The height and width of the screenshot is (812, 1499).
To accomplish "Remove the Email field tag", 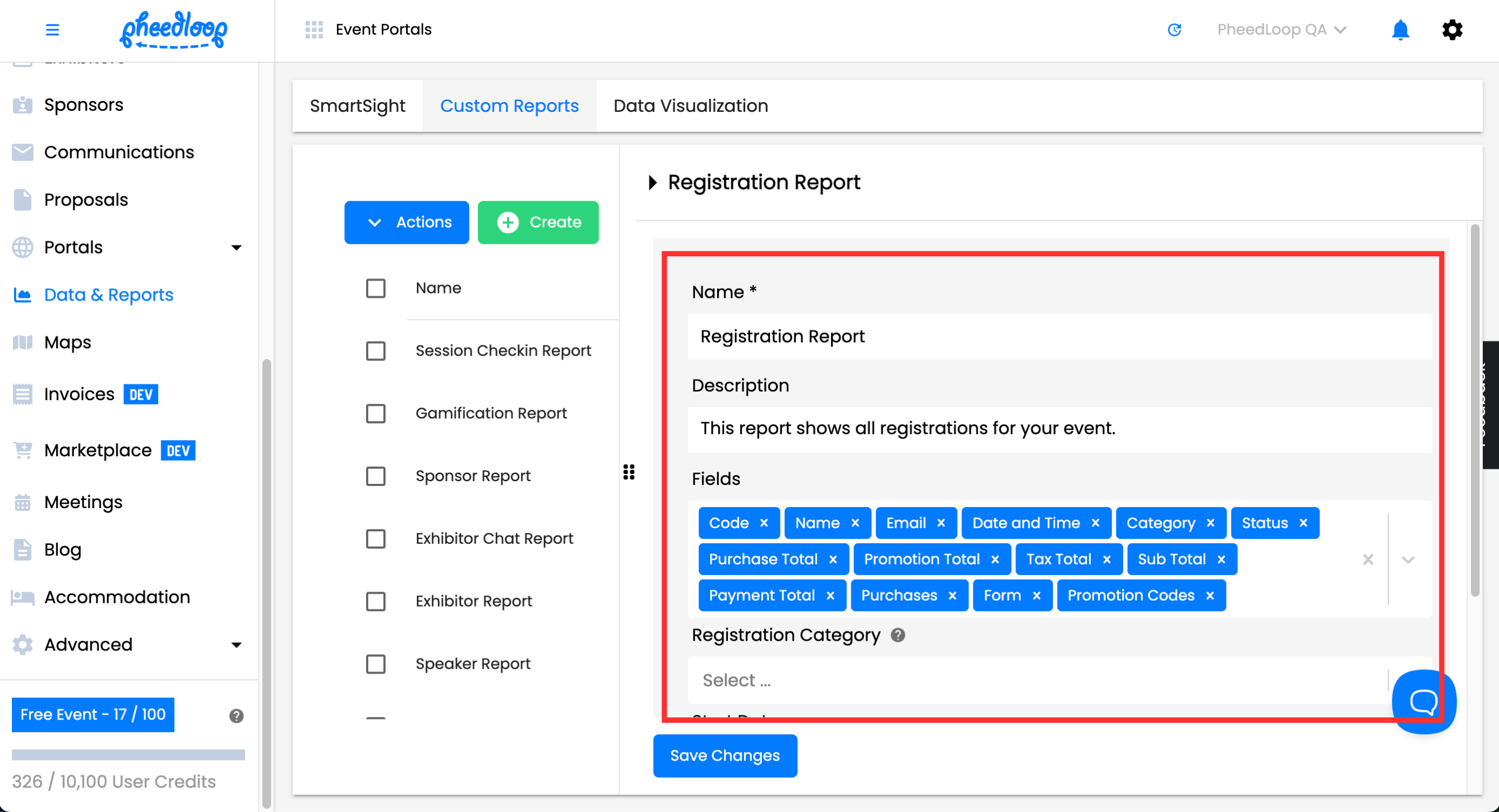I will (x=941, y=523).
